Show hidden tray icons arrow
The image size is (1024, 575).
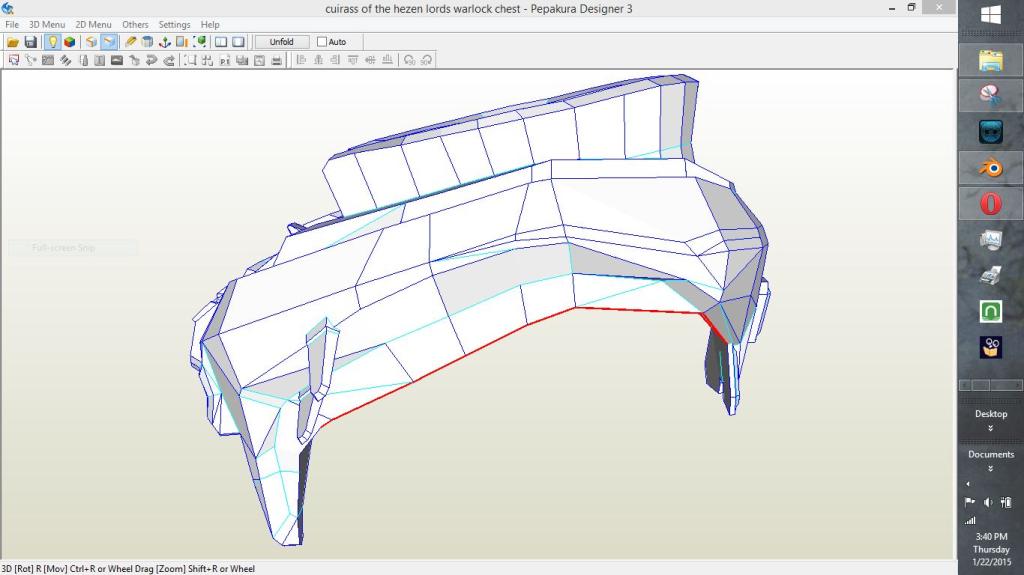coord(968,484)
